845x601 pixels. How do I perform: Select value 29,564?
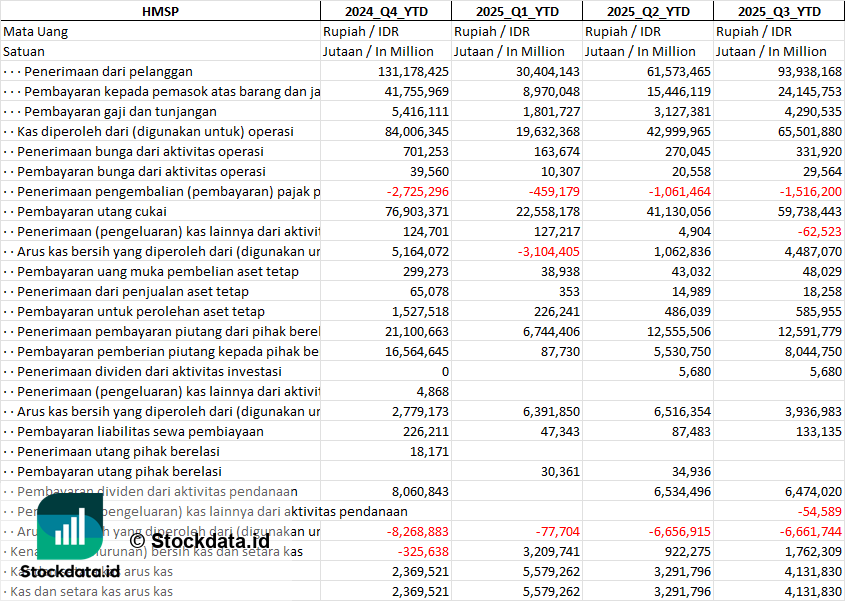[821, 171]
